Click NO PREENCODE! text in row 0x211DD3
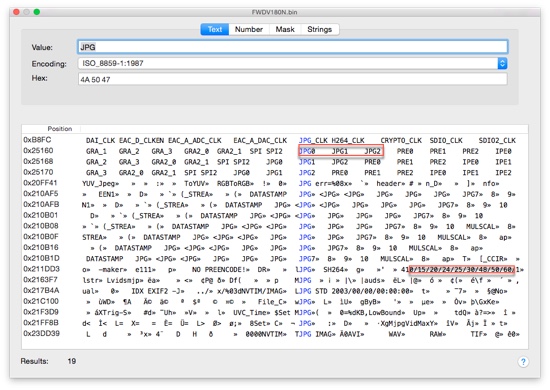The width and height of the screenshot is (550, 390). [x=219, y=270]
